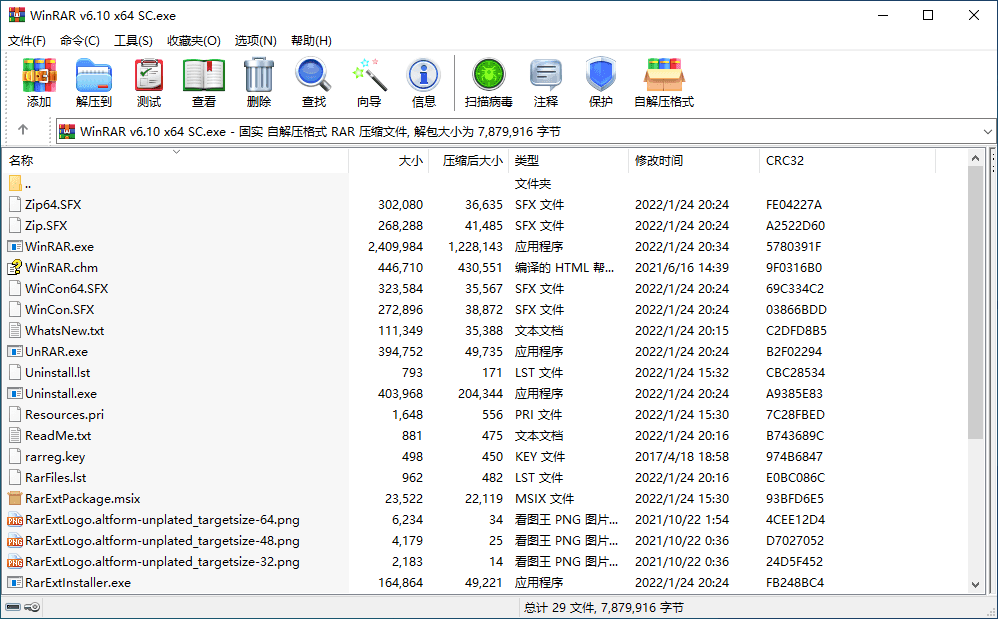Open the 文件(F) menu
Screen dimensions: 998x619
tap(27, 41)
